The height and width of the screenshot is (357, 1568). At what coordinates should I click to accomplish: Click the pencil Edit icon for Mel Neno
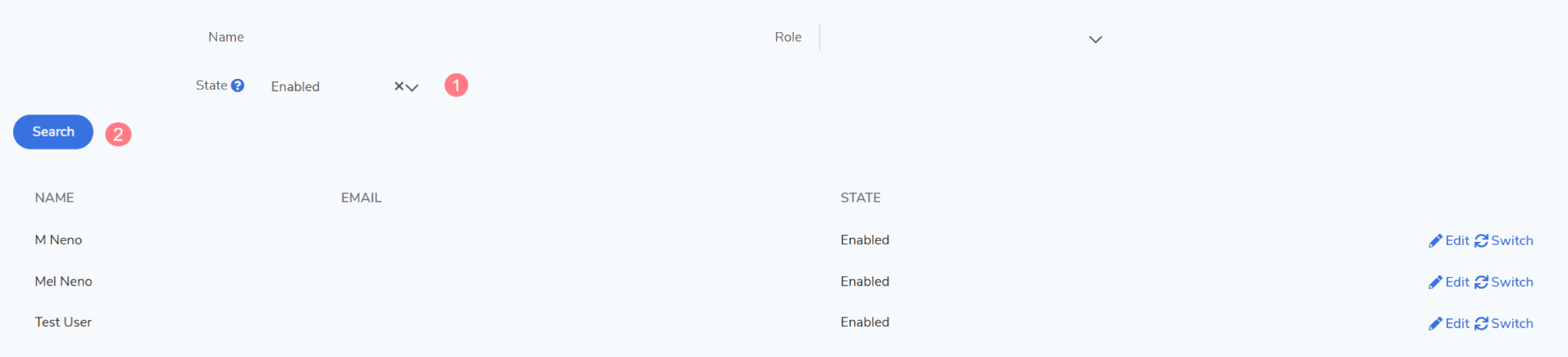[1436, 282]
